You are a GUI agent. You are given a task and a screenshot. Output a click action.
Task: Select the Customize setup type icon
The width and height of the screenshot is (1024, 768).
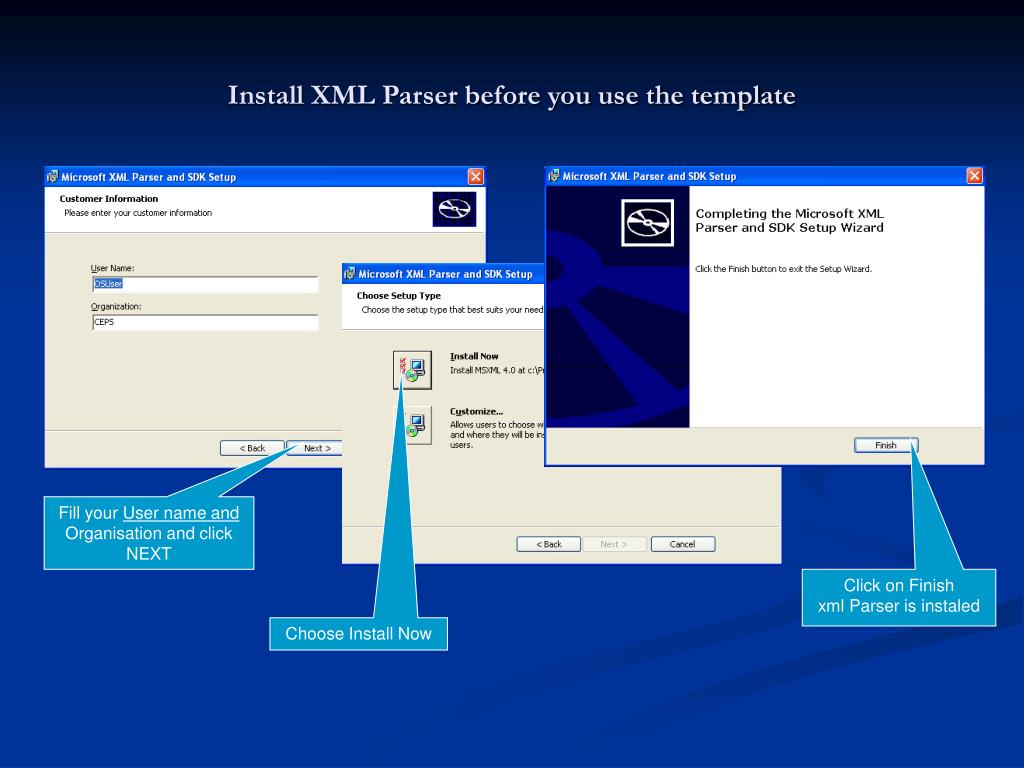click(x=412, y=425)
